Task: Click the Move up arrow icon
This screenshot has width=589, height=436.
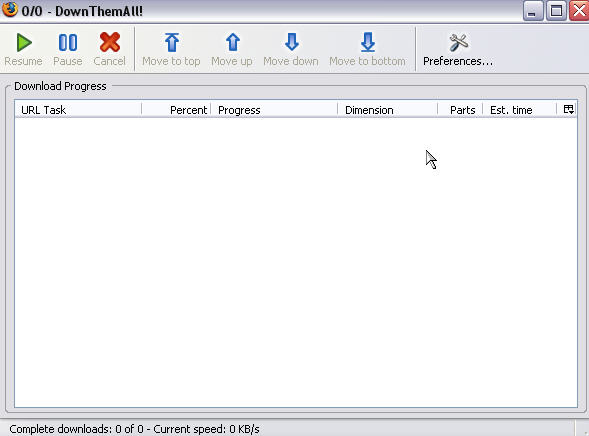Action: 233,42
